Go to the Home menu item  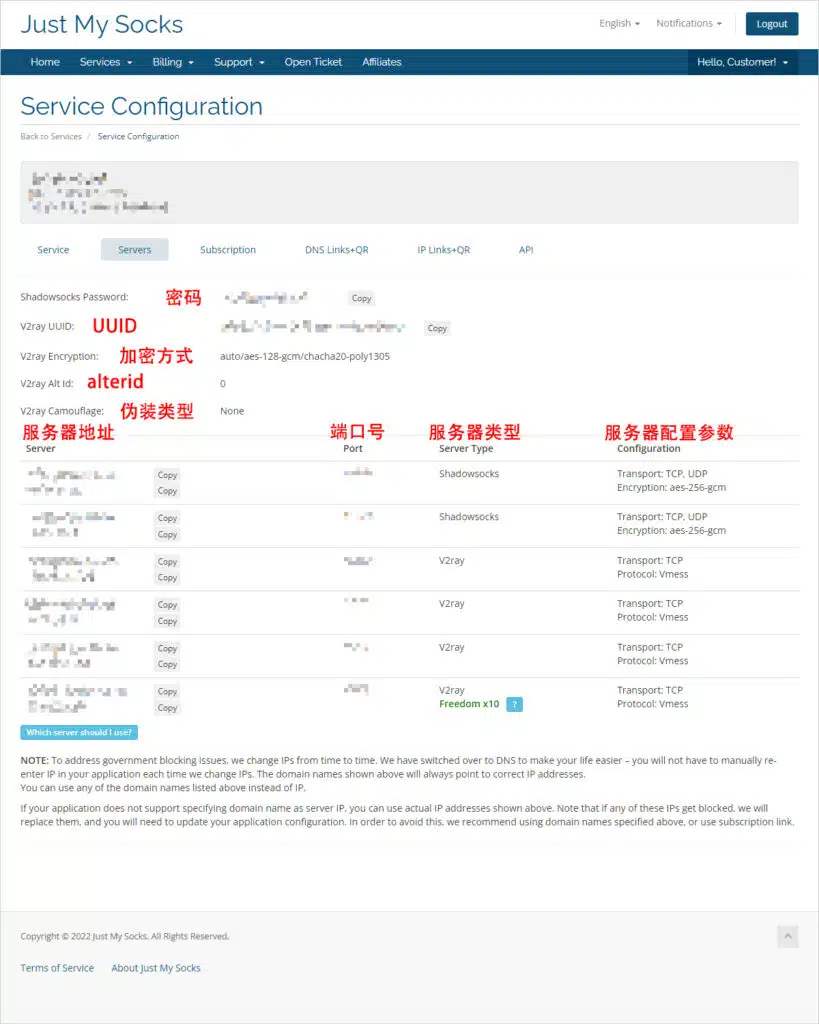[x=45, y=62]
